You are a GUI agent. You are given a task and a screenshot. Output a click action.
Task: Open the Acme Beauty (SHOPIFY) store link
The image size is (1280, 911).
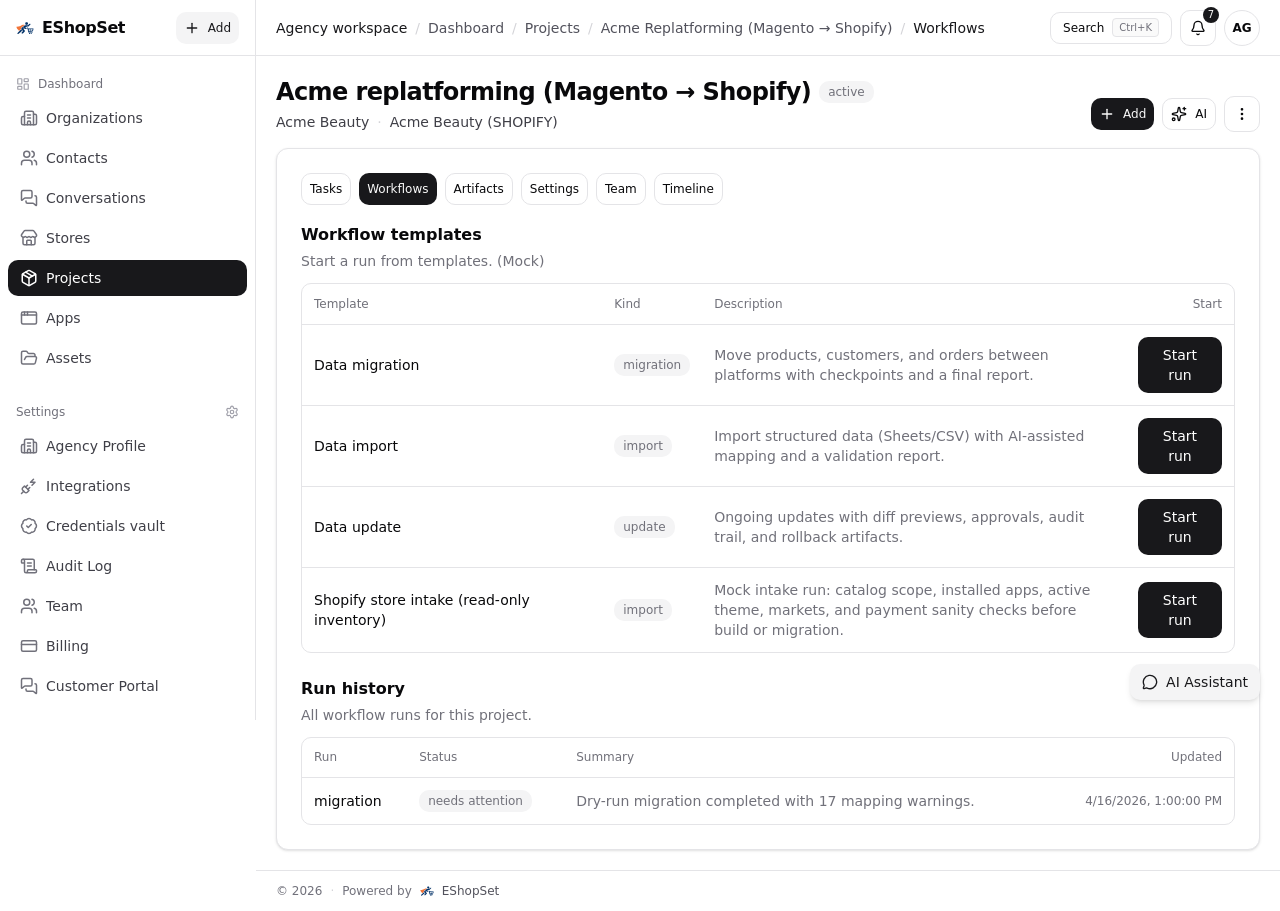(x=473, y=122)
